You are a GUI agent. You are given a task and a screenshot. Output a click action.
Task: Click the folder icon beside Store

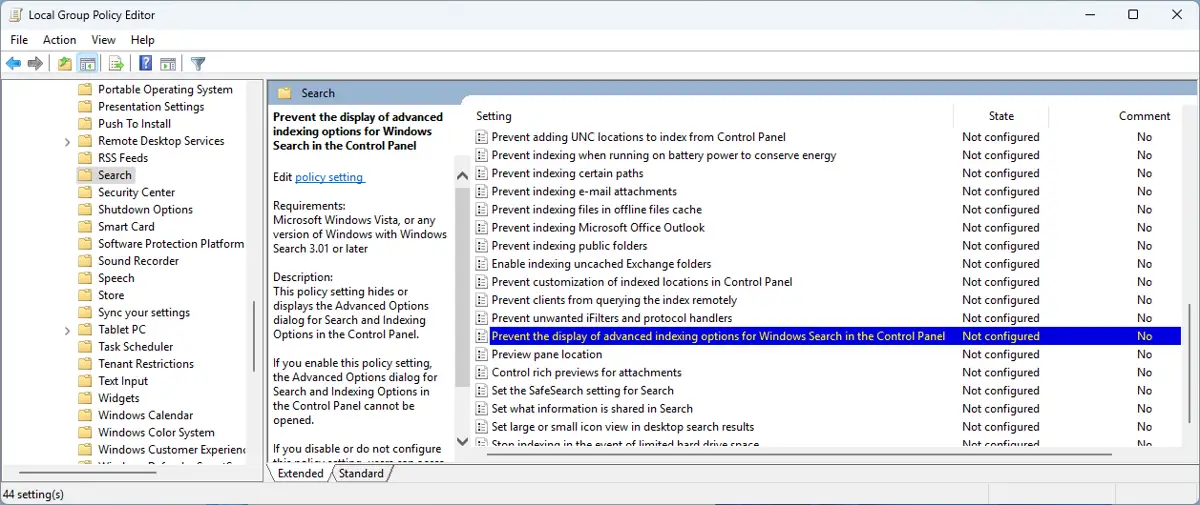tap(85, 295)
